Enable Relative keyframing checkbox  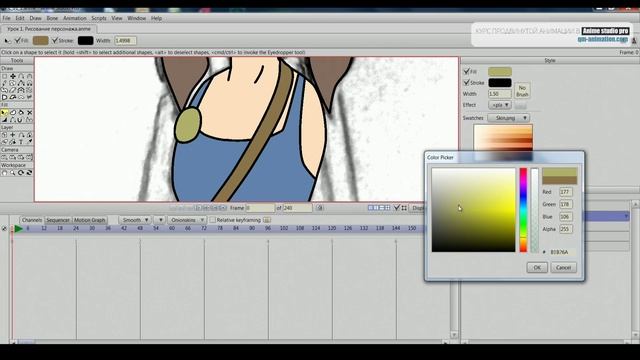213,220
